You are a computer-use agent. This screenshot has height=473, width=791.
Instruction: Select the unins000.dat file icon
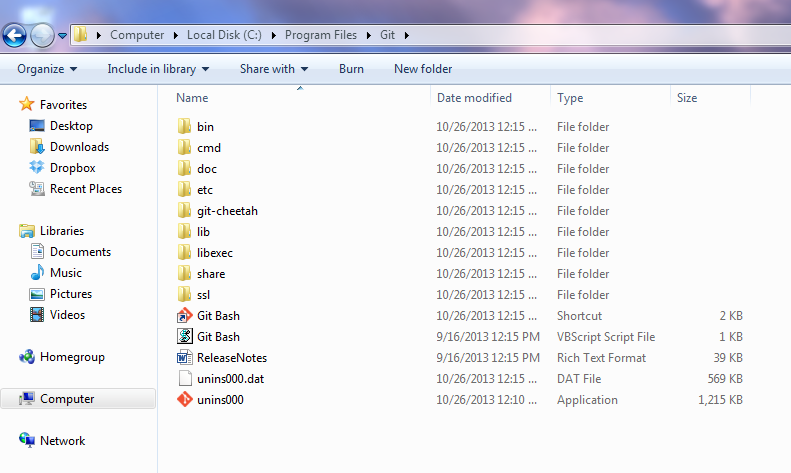[184, 379]
